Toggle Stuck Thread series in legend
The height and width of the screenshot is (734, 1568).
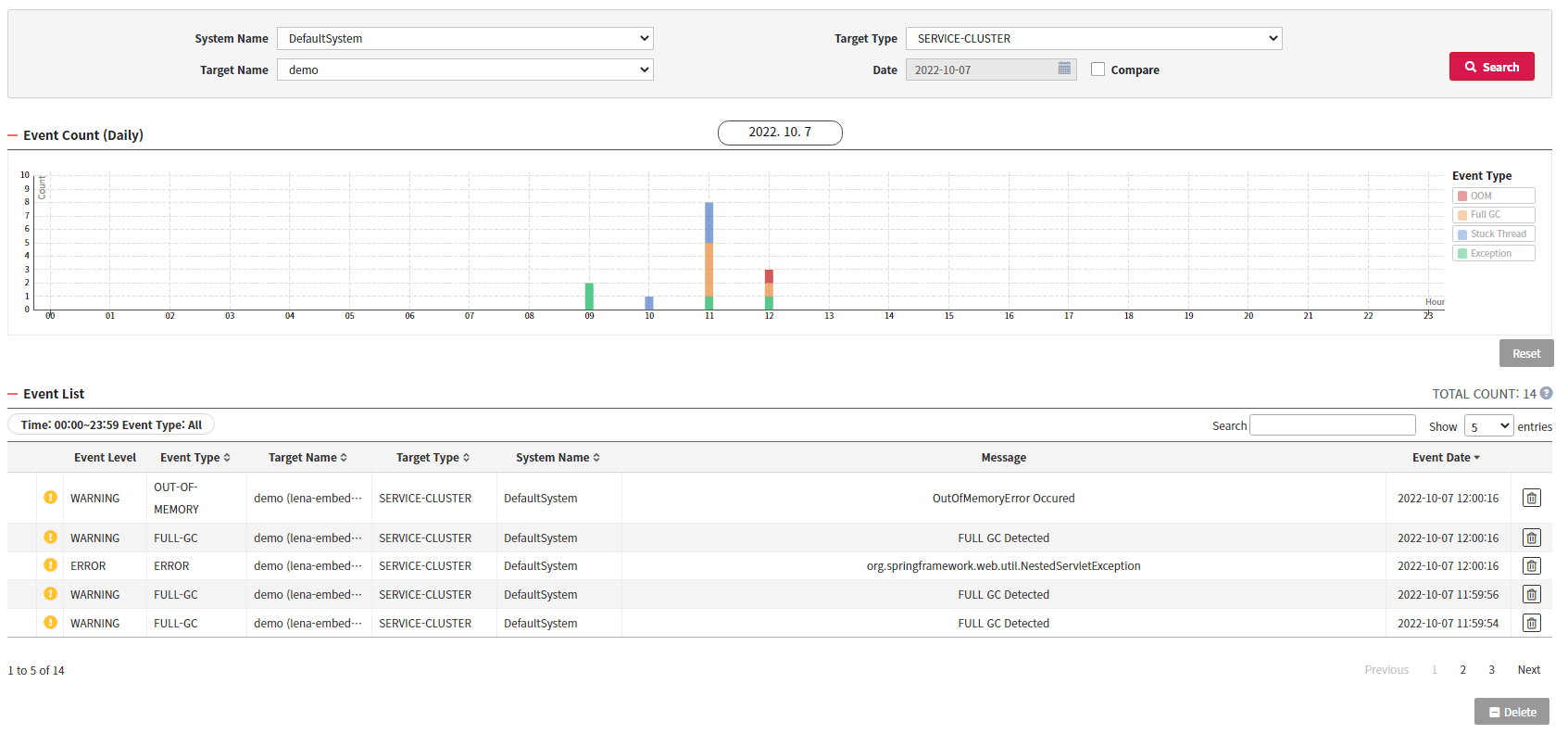click(x=1493, y=234)
